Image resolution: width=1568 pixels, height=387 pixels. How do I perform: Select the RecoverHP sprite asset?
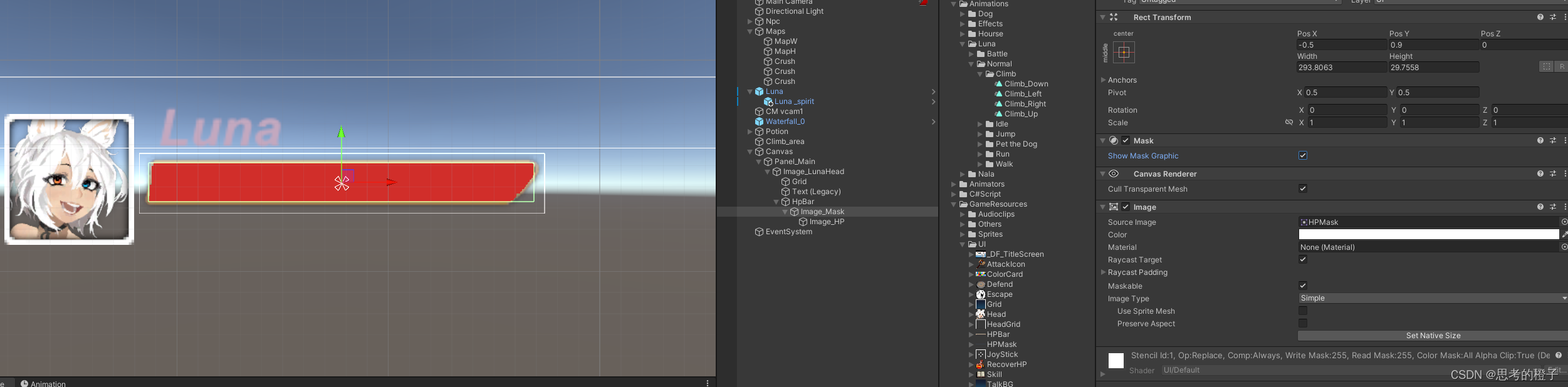pos(1001,364)
